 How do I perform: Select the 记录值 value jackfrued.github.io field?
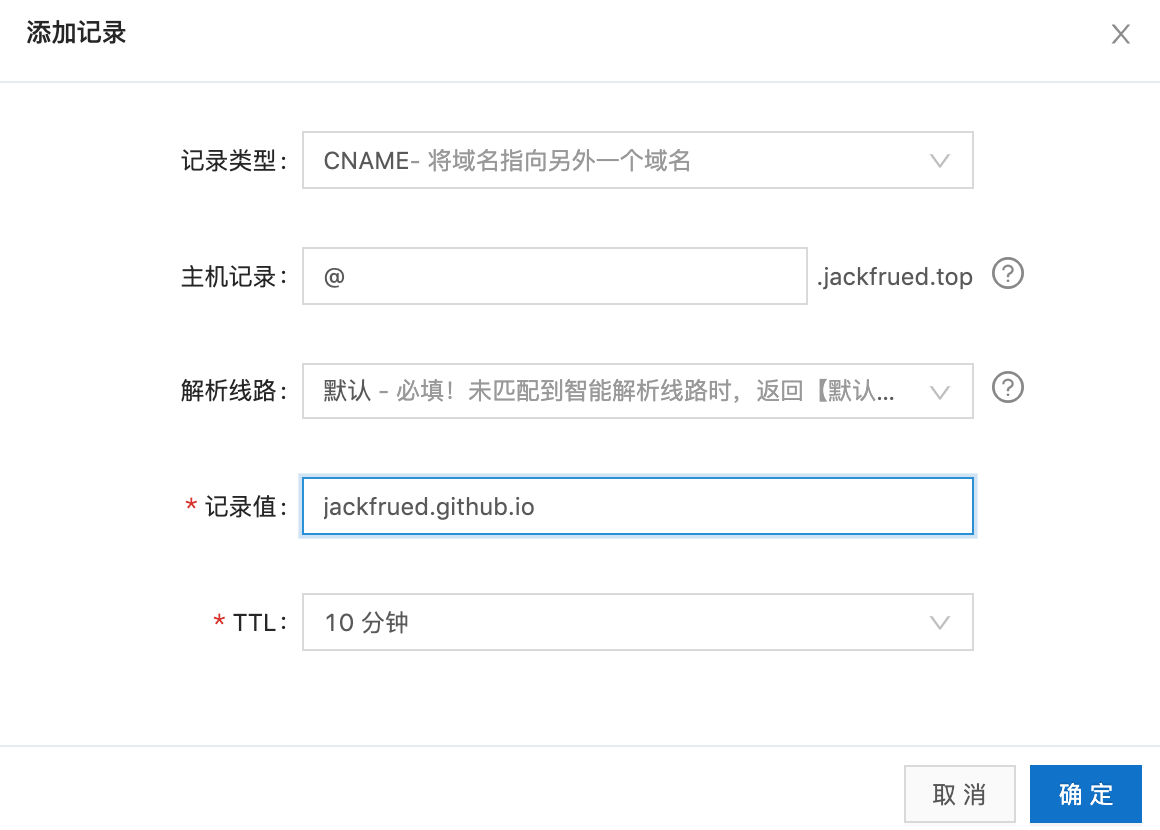pos(637,506)
